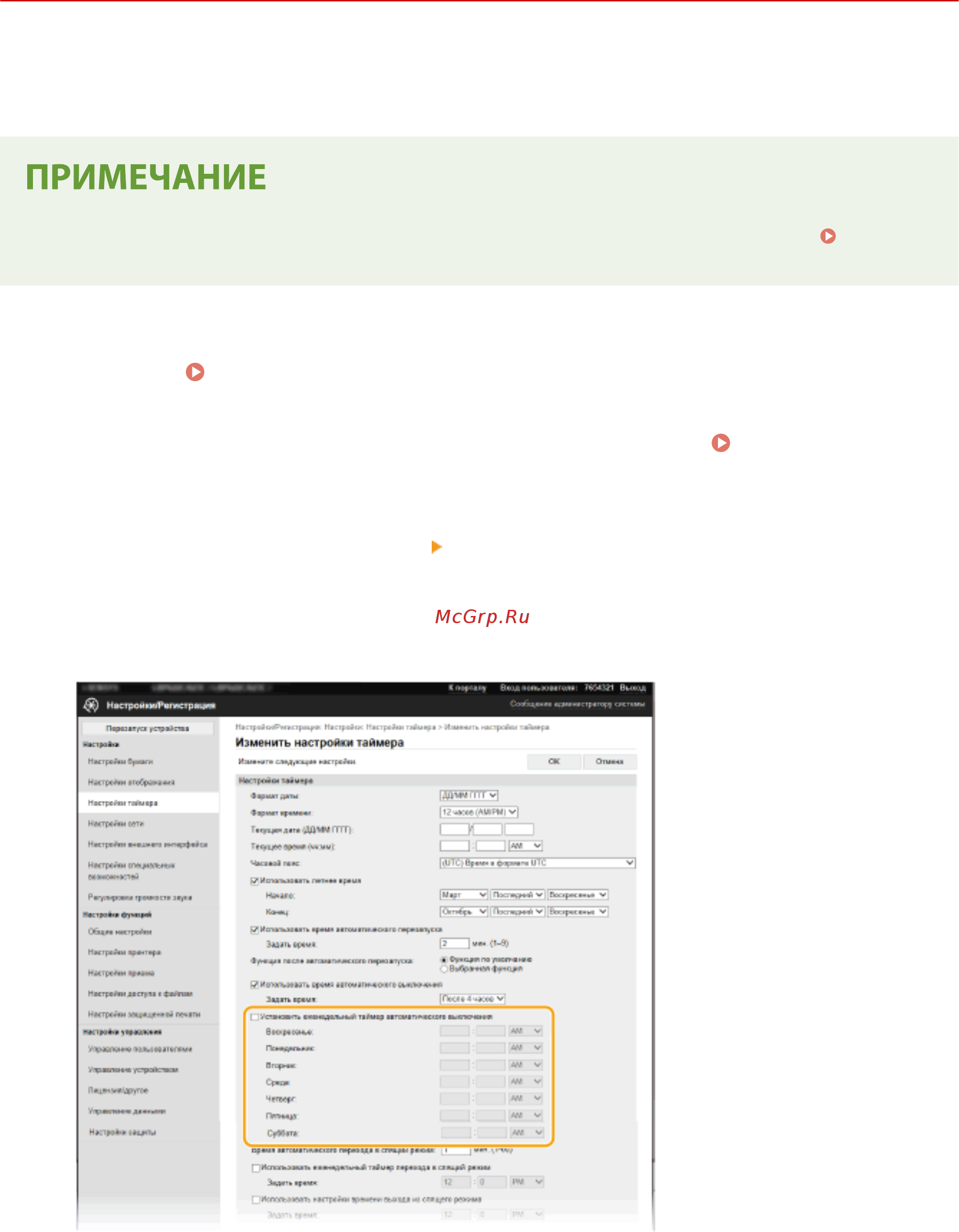Click day field of Текущая дата

454,829
